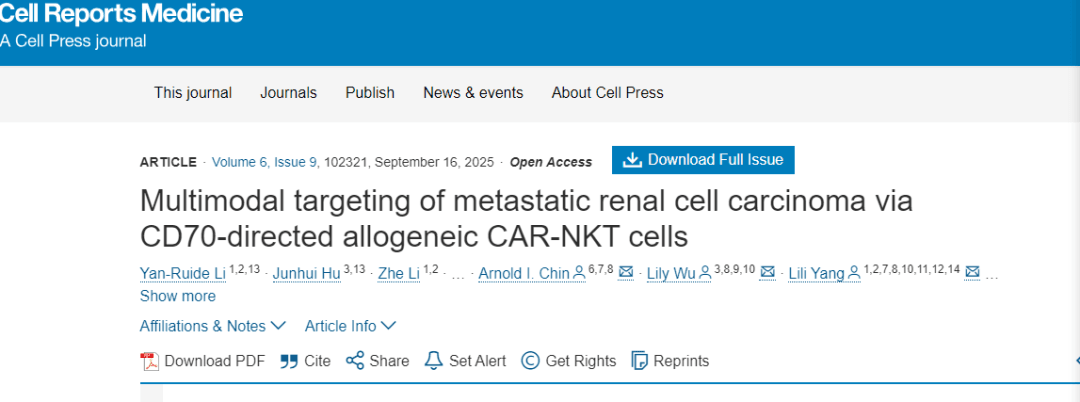
Task: Open the This journal menu
Action: click(x=193, y=93)
